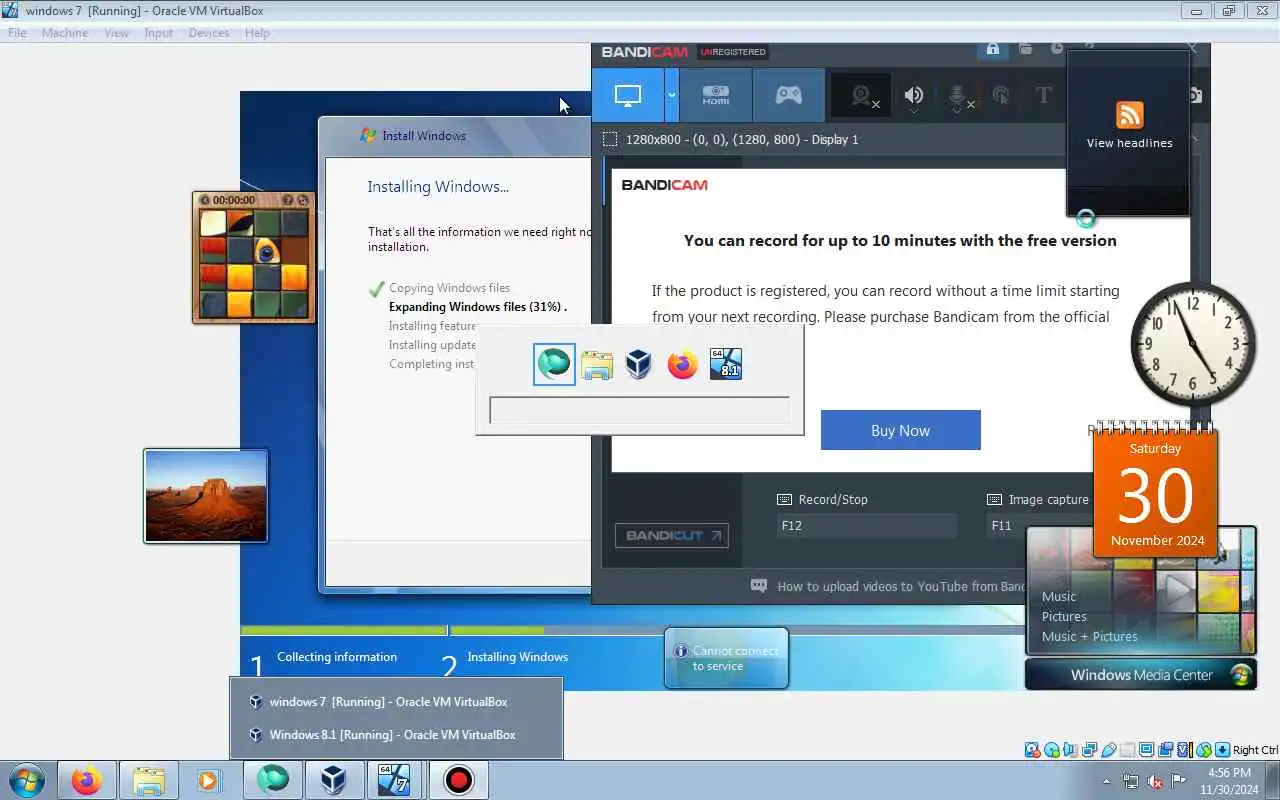
Task: Open Windows Media Center gadget bar
Action: pyautogui.click(x=1141, y=674)
